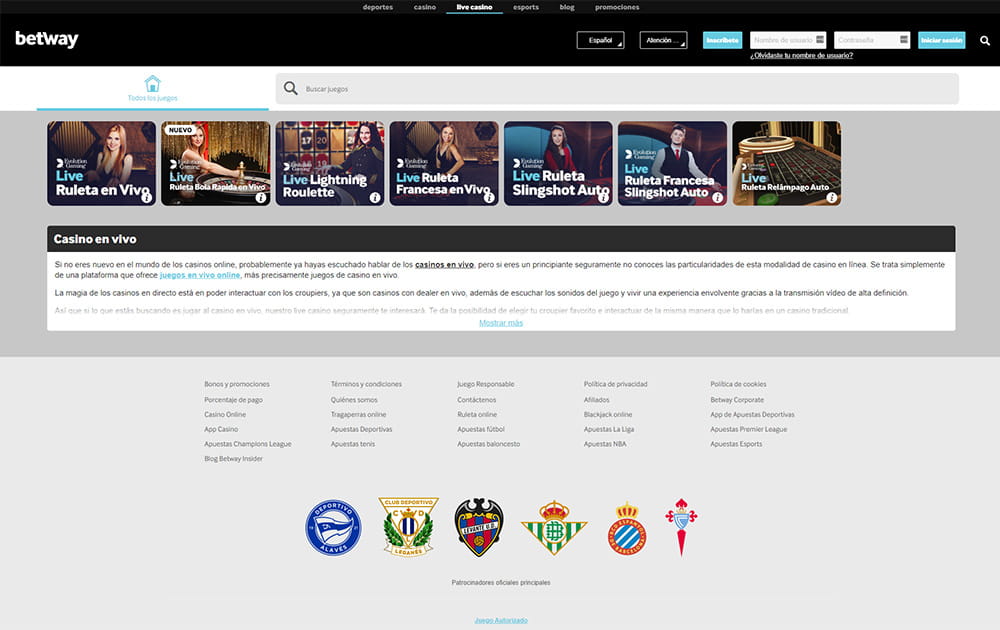The width and height of the screenshot is (1000, 630).
Task: Select the live casino tab
Action: click(x=474, y=7)
